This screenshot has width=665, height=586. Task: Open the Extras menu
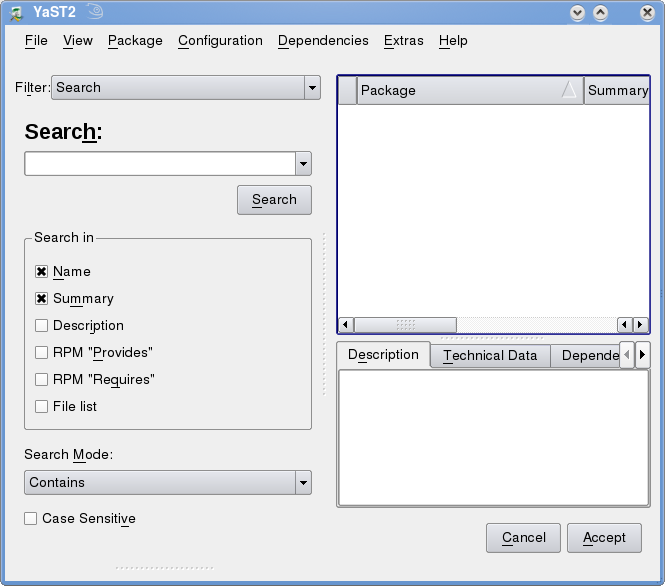click(x=404, y=41)
